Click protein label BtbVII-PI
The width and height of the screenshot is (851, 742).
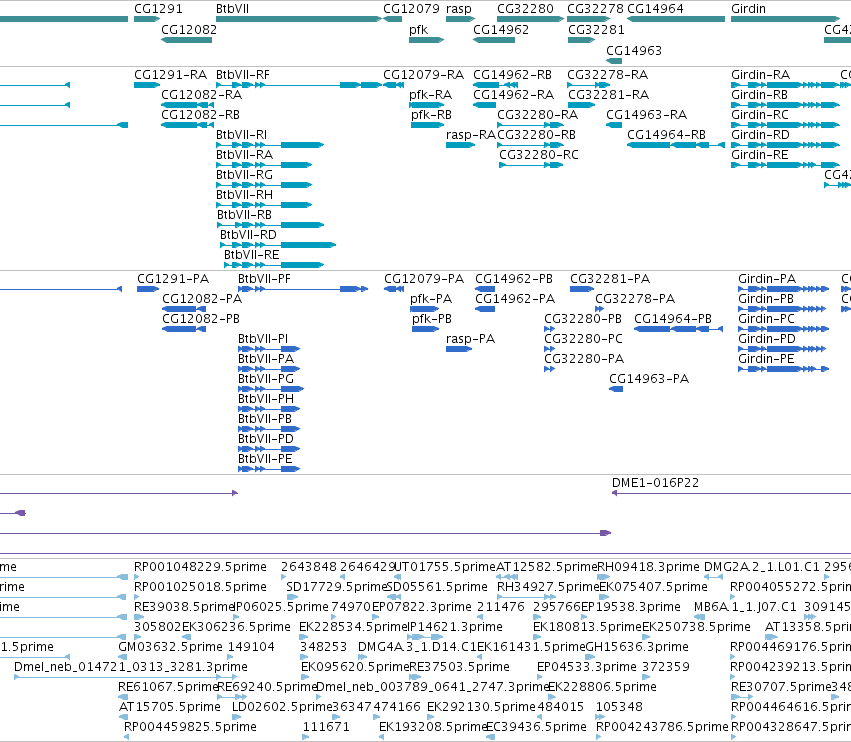263,339
